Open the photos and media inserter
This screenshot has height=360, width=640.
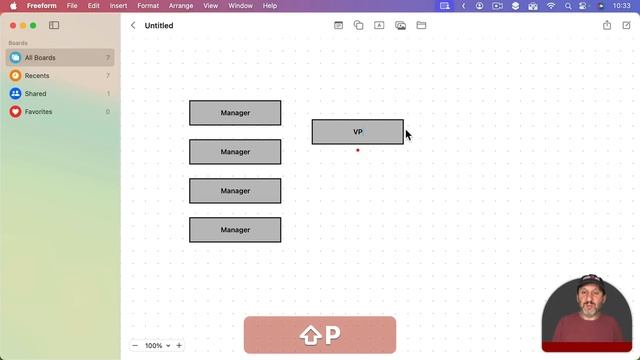pos(400,26)
